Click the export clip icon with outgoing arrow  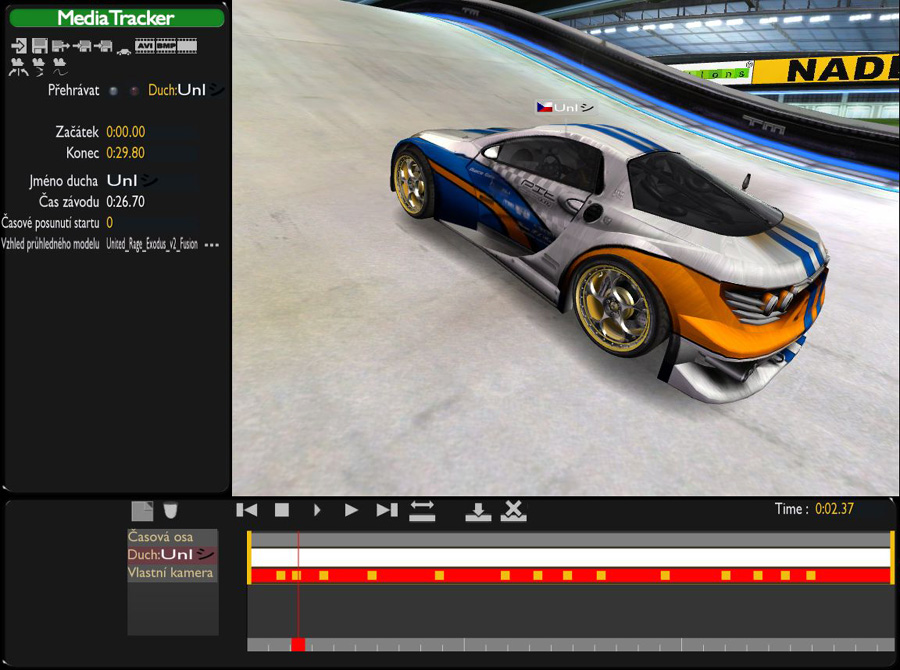click(x=60, y=46)
